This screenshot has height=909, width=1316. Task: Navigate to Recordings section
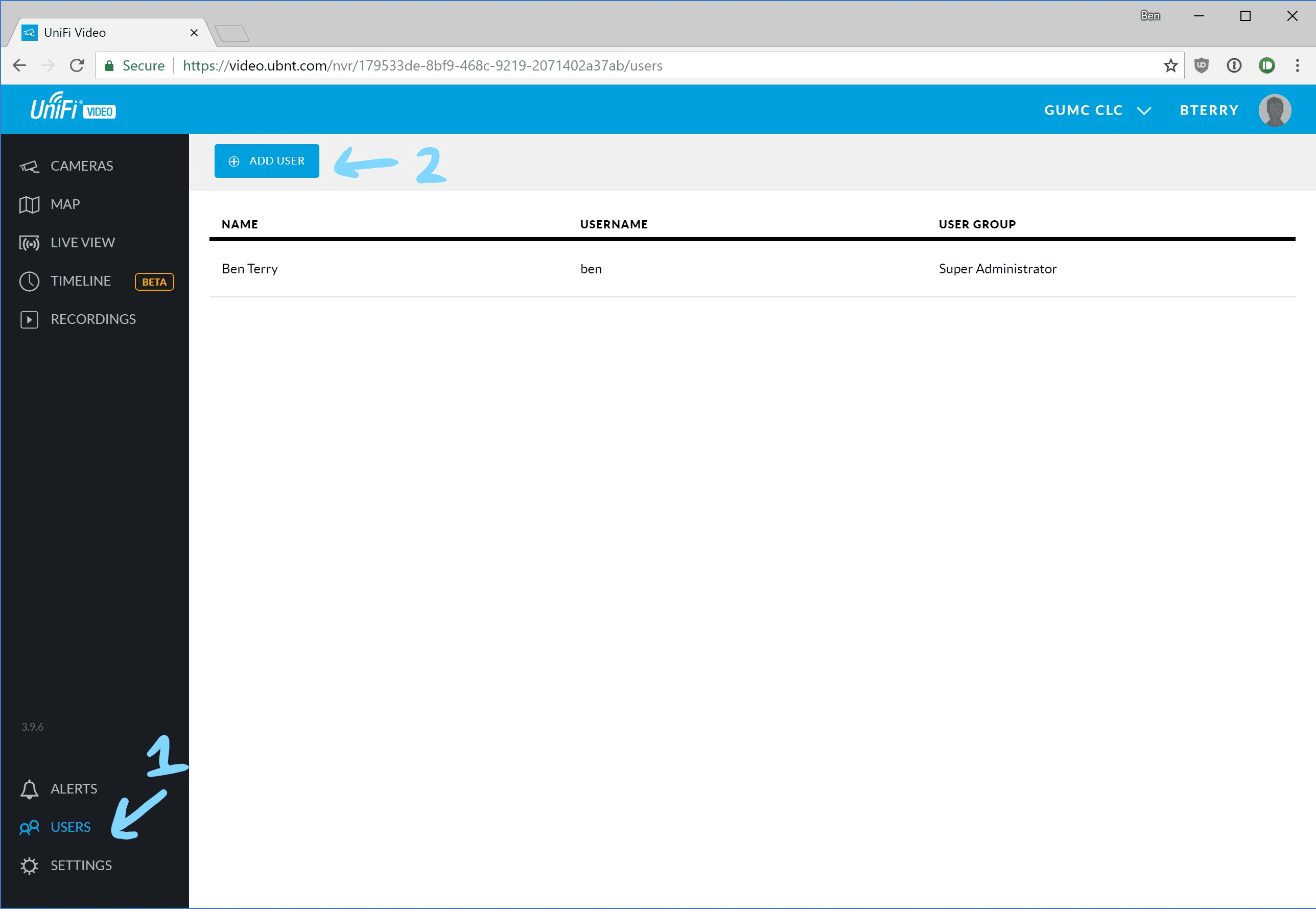[x=93, y=319]
